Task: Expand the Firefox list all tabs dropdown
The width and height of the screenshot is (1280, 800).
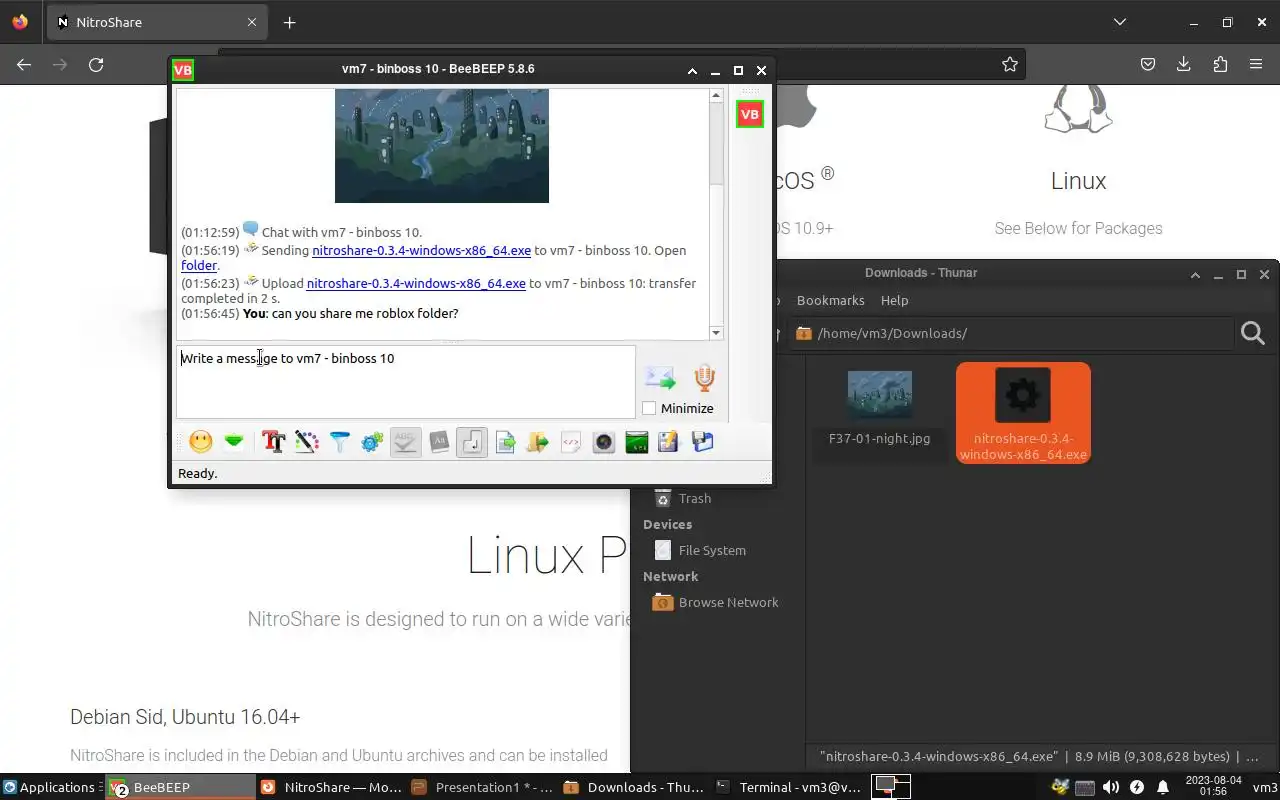Action: point(1120,22)
